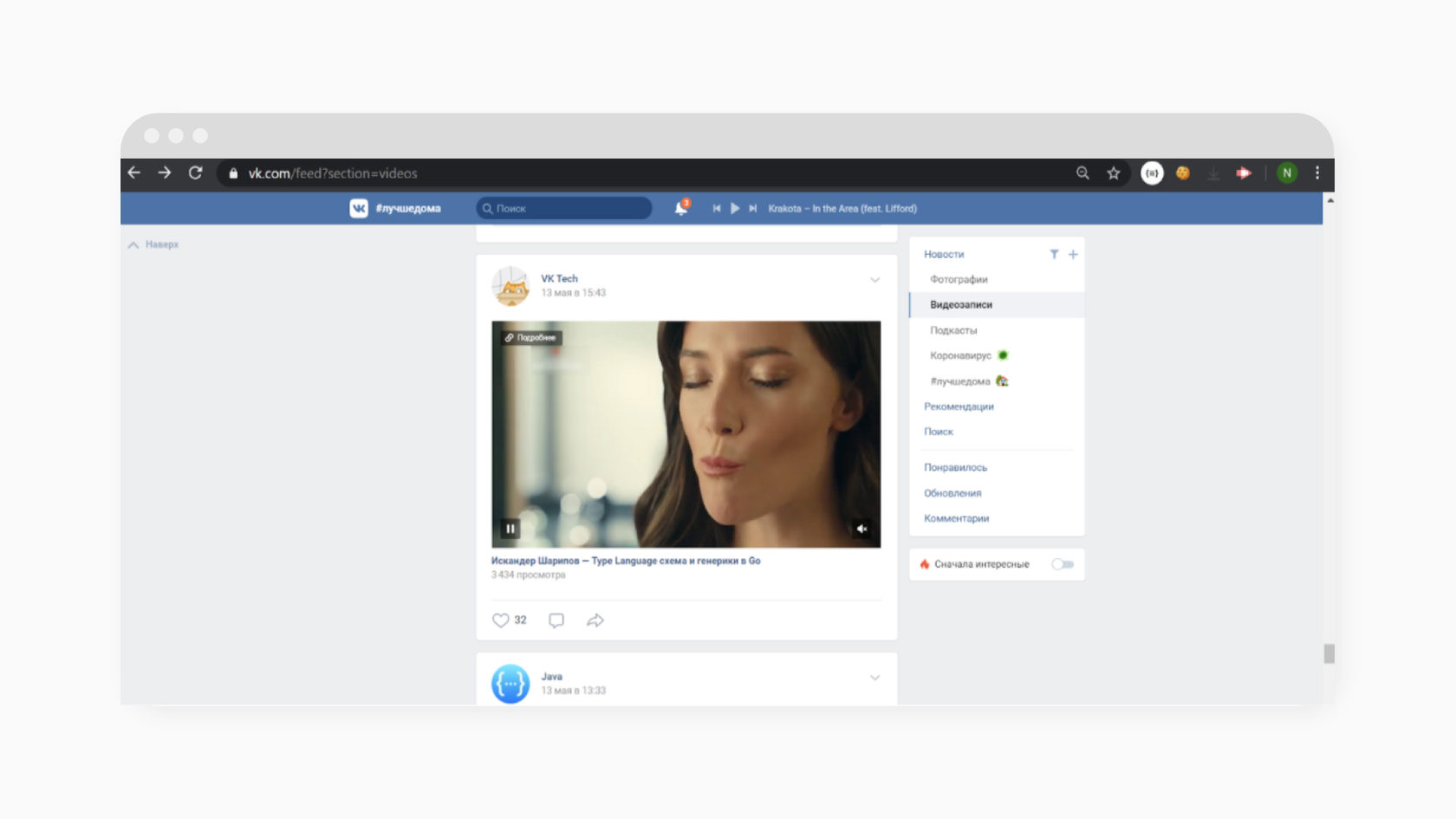The height and width of the screenshot is (819, 1456).
Task: Open the news filter funnel icon
Action: 1054,254
